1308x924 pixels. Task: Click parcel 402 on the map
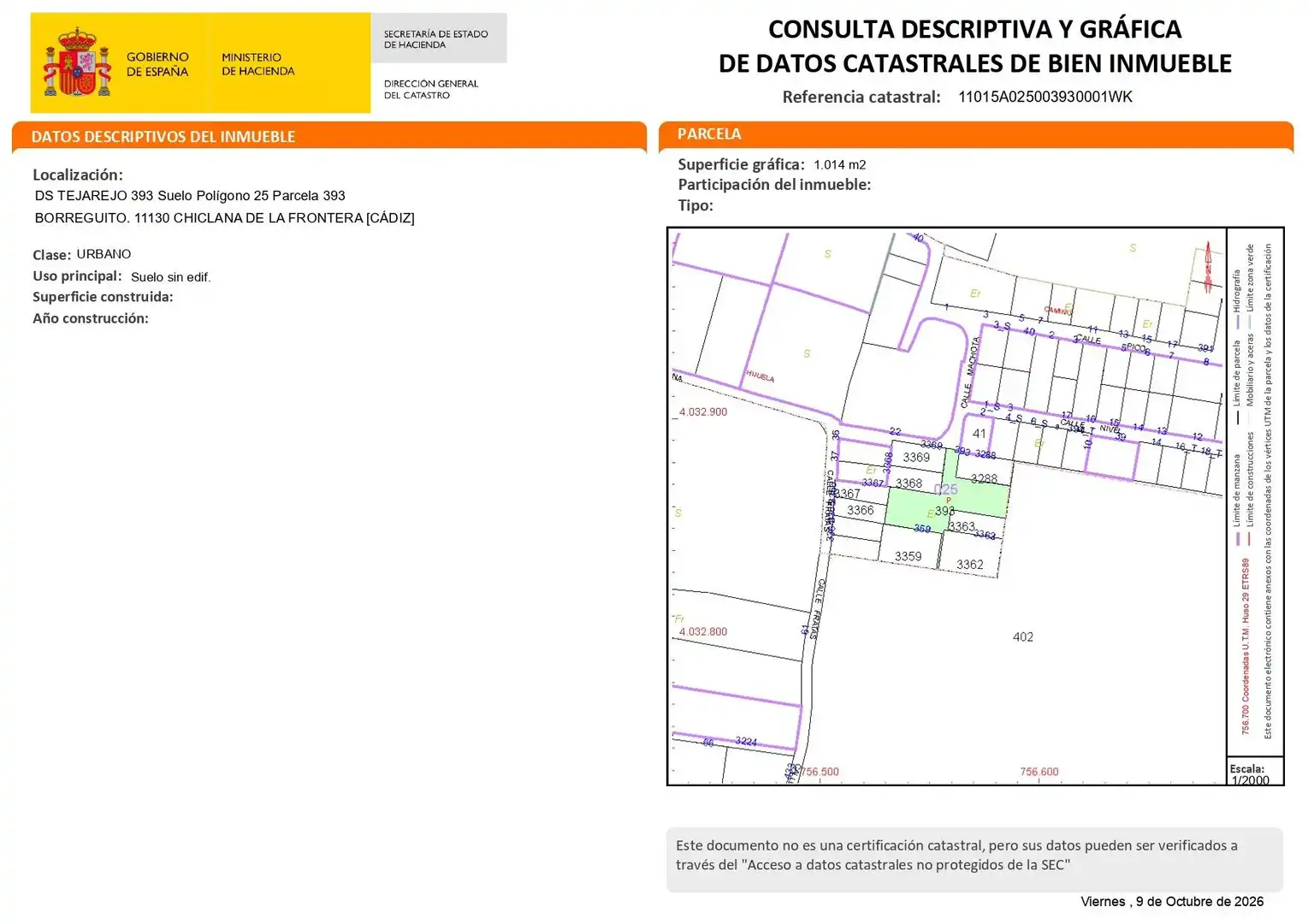pos(1022,637)
